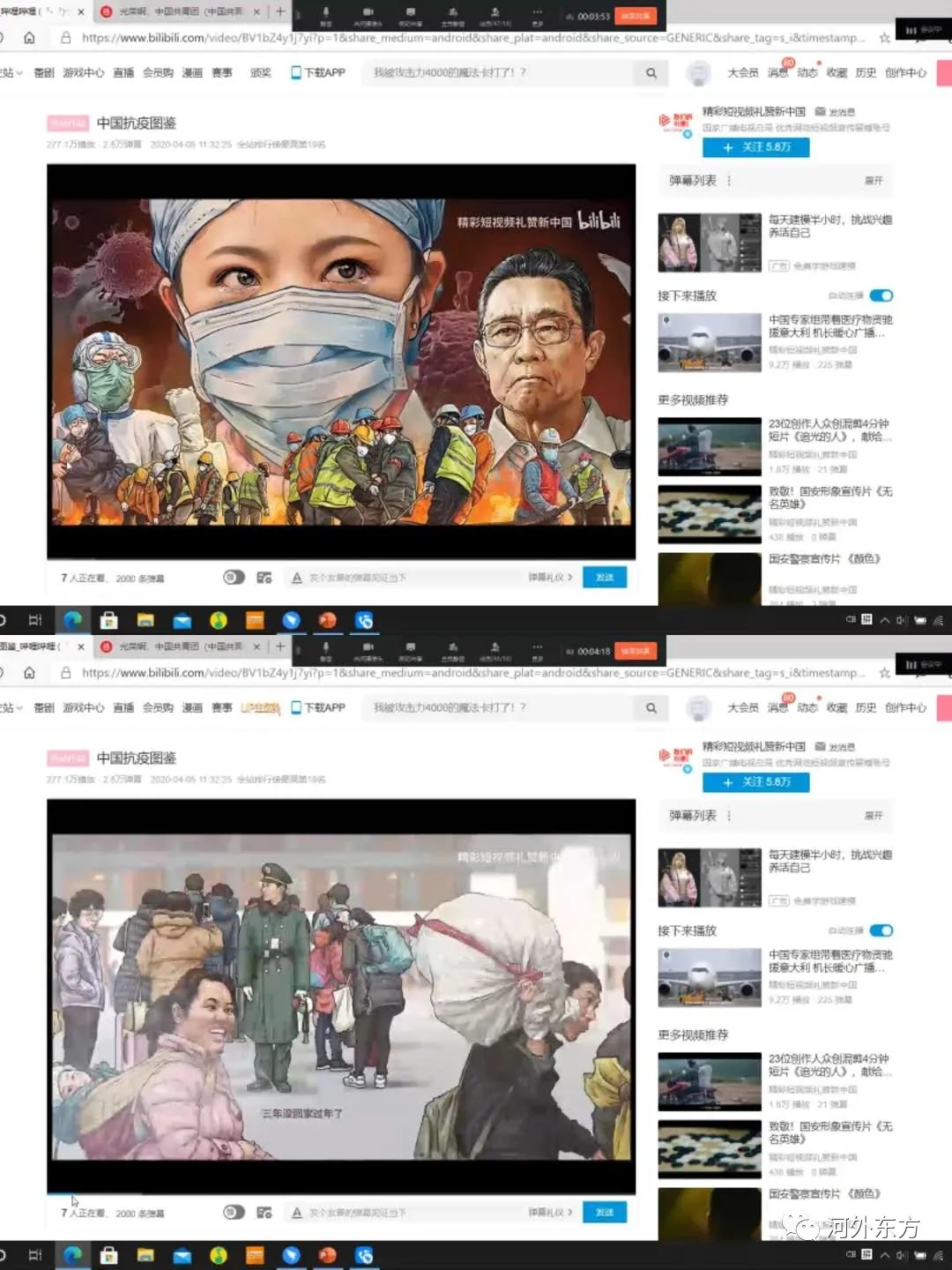Open the Microsoft Store icon in the lower taskbar
The width and height of the screenshot is (952, 1270).
pyautogui.click(x=109, y=1255)
